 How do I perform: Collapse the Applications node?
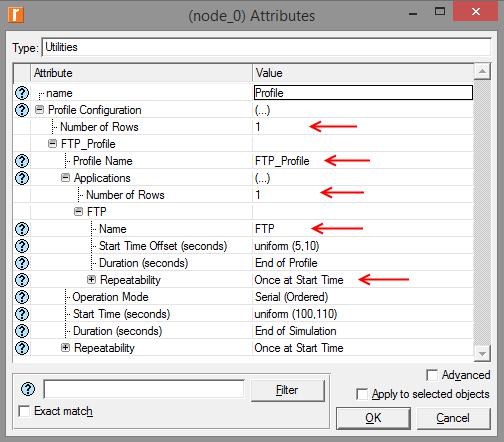click(65, 178)
